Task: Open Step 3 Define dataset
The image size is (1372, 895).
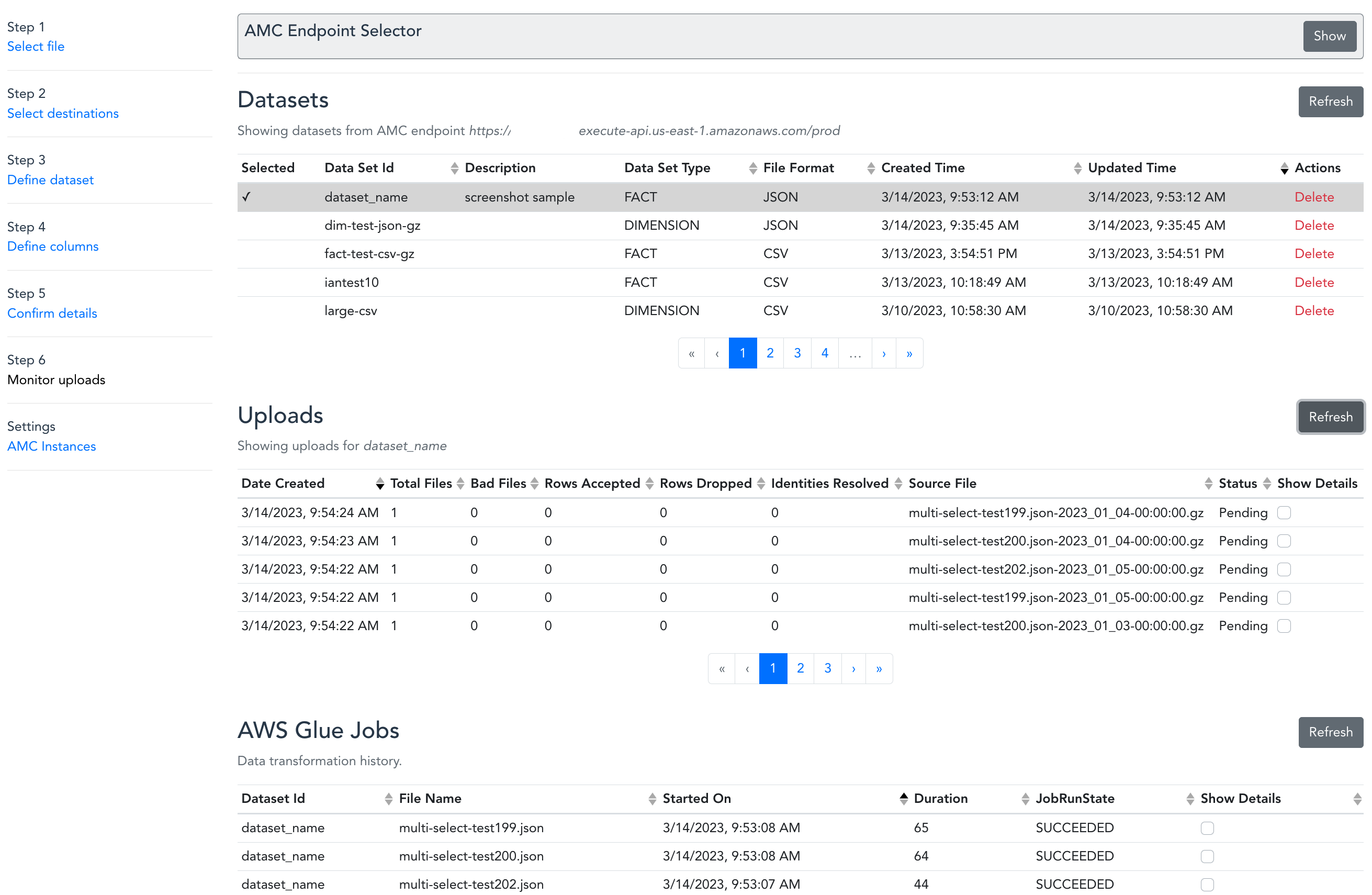Action: [x=50, y=180]
